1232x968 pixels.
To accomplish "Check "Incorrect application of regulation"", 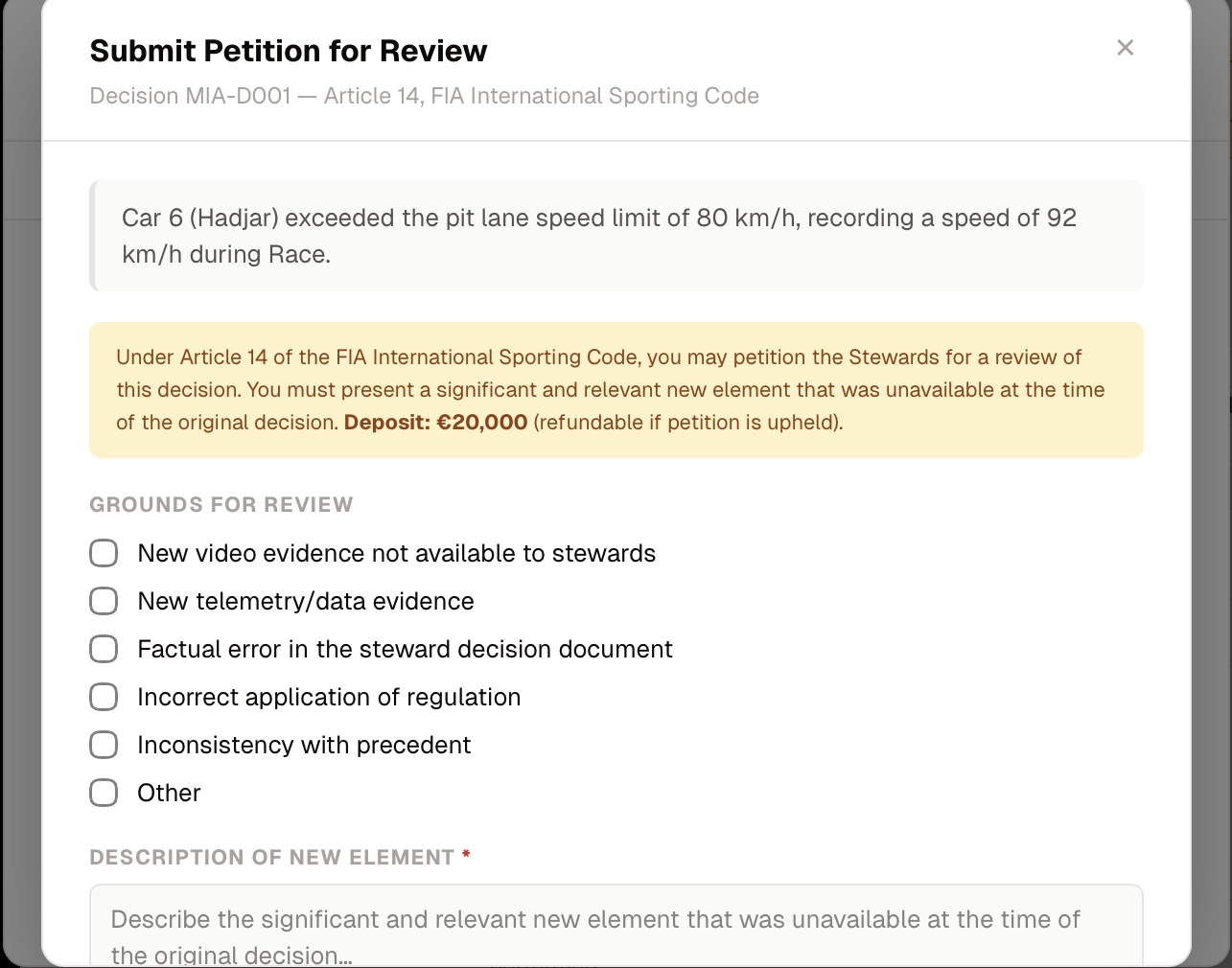I will (104, 697).
